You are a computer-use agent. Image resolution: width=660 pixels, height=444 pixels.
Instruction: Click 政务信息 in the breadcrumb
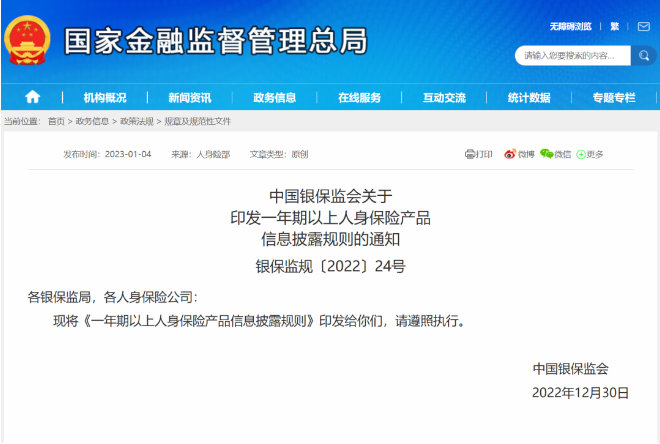point(92,121)
